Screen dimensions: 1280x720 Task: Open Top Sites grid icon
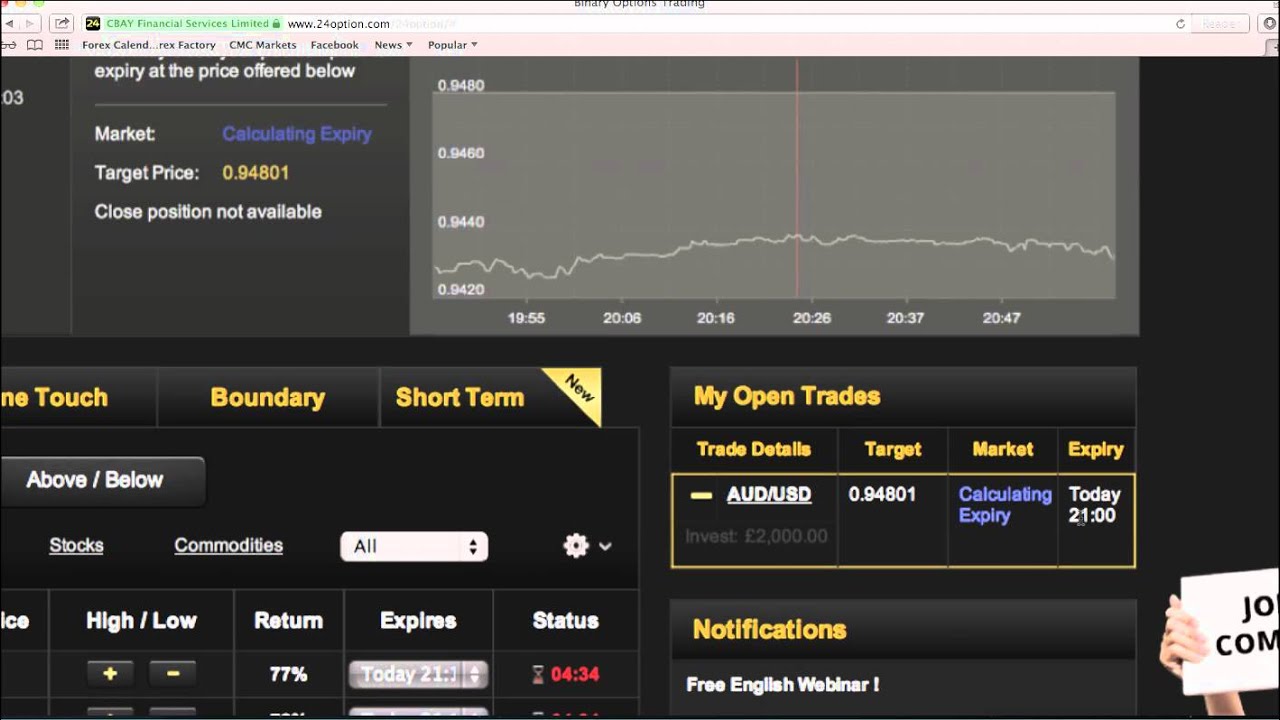click(x=62, y=45)
